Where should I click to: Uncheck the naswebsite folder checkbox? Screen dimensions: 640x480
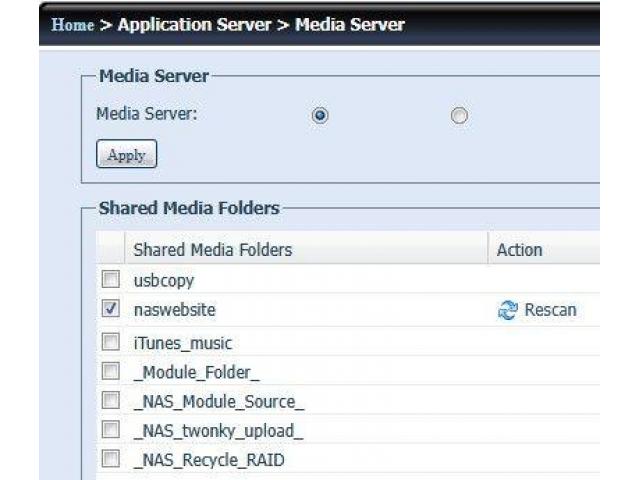(111, 310)
